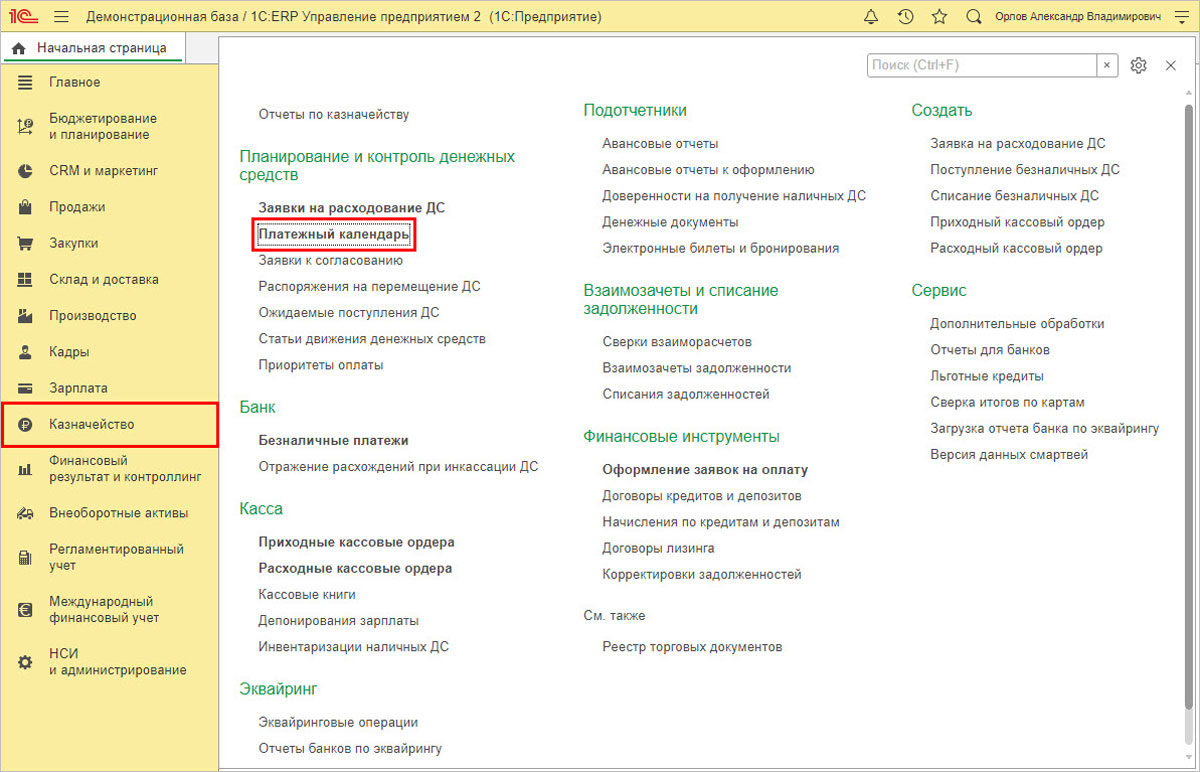1200x772 pixels.
Task: Click the global search magnifier icon
Action: pyautogui.click(x=974, y=17)
